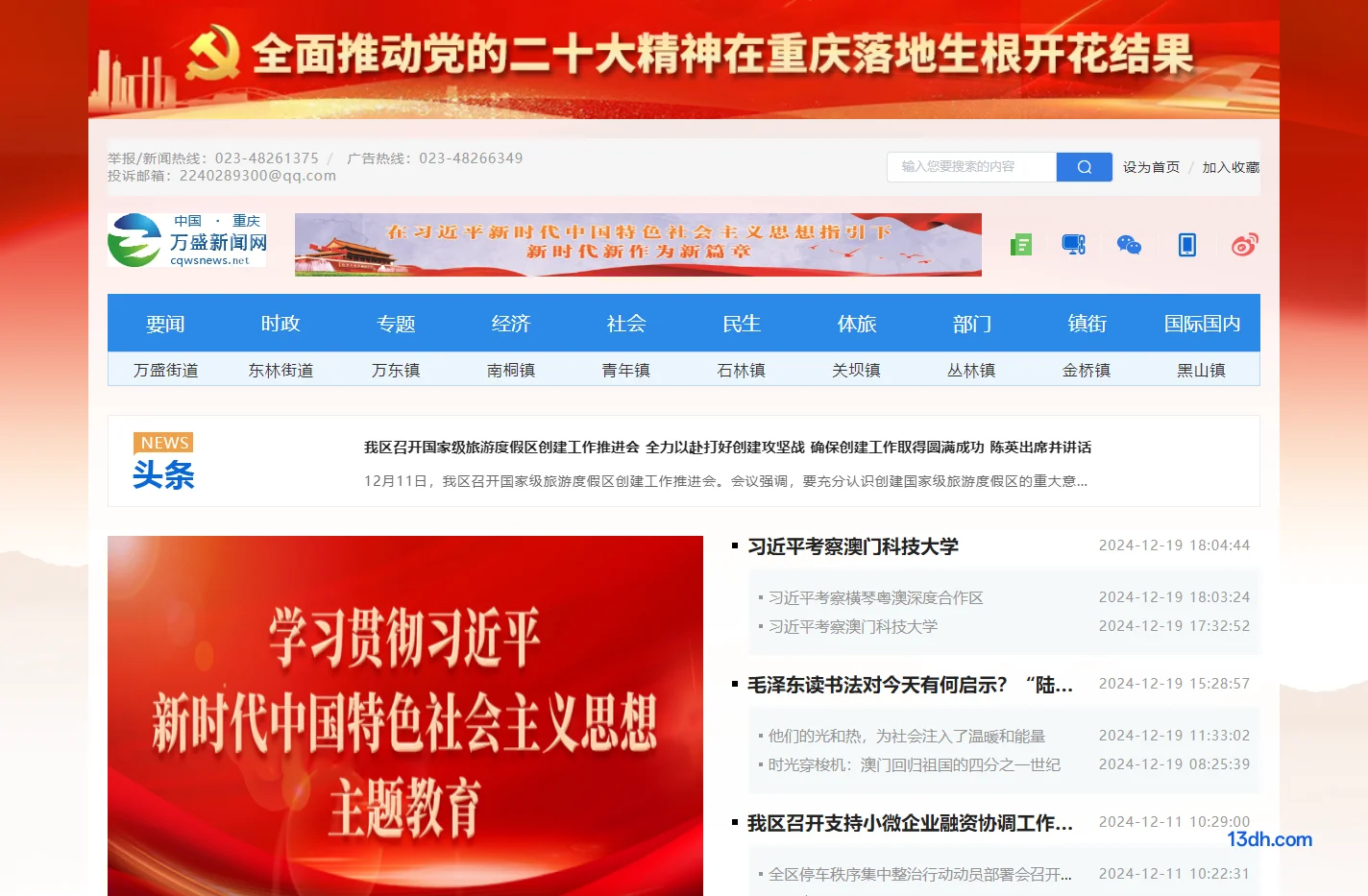The image size is (1368, 896).
Task: Open the 时政 navigation tab
Action: point(281,324)
